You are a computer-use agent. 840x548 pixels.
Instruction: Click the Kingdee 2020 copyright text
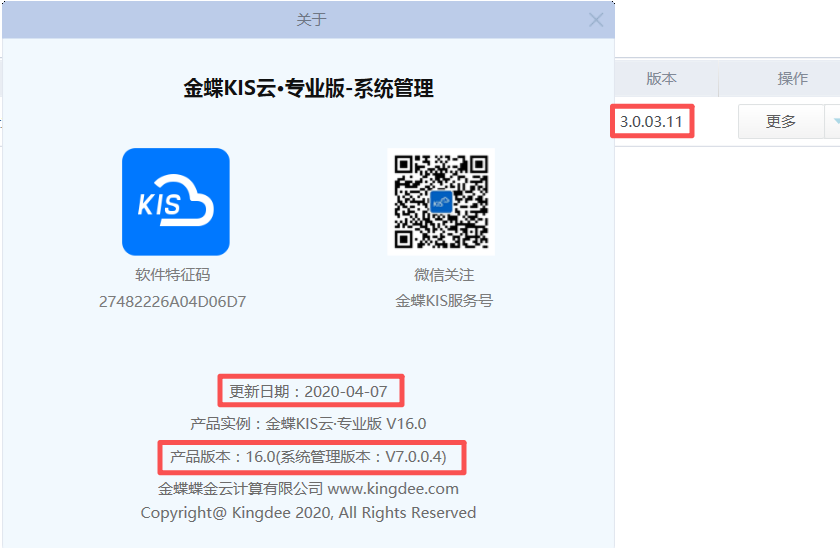point(308,513)
